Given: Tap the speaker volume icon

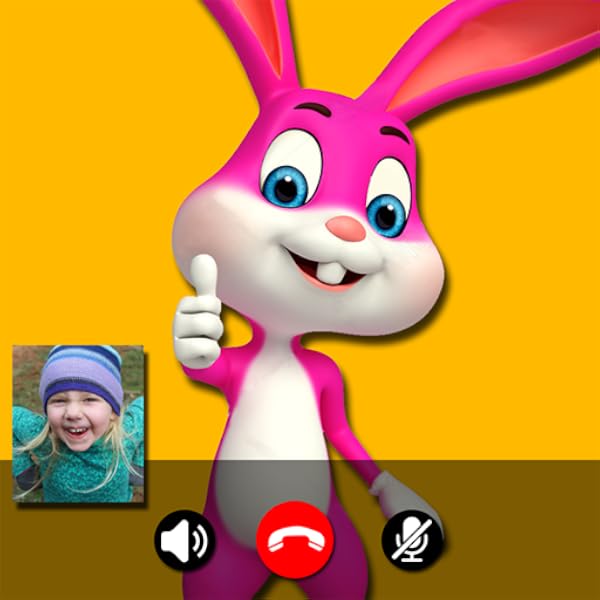Looking at the screenshot, I should coord(185,541).
